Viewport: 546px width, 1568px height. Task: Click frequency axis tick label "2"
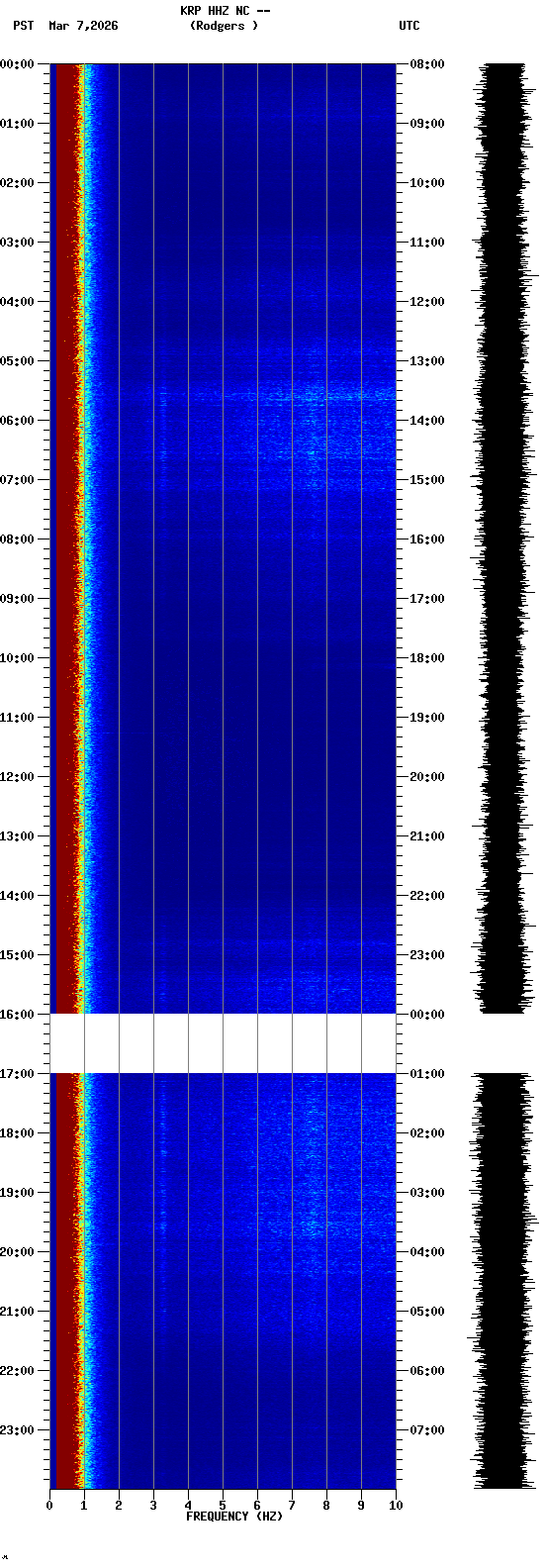[x=119, y=1506]
